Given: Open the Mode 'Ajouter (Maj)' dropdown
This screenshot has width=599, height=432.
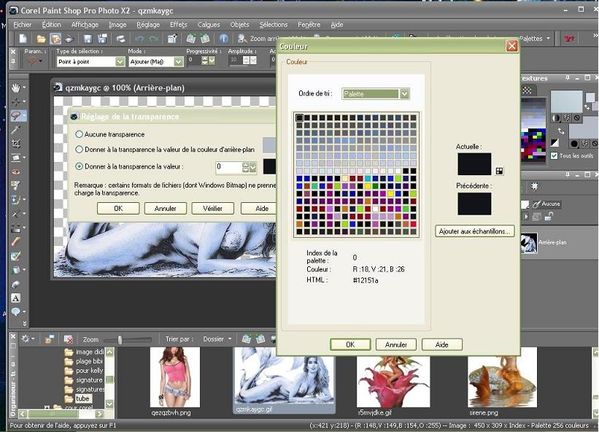Looking at the screenshot, I should 178,61.
